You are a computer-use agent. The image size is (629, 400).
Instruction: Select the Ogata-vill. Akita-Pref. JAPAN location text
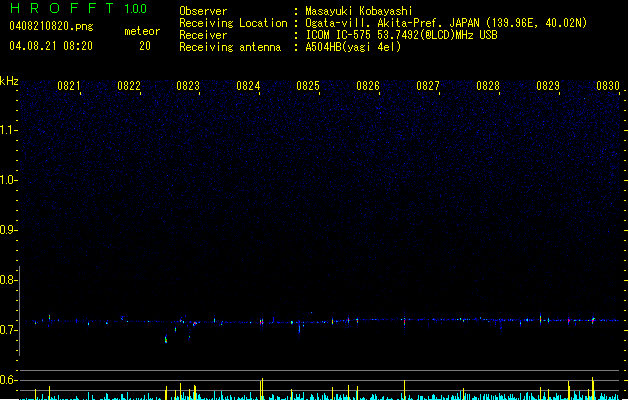[x=446, y=23]
